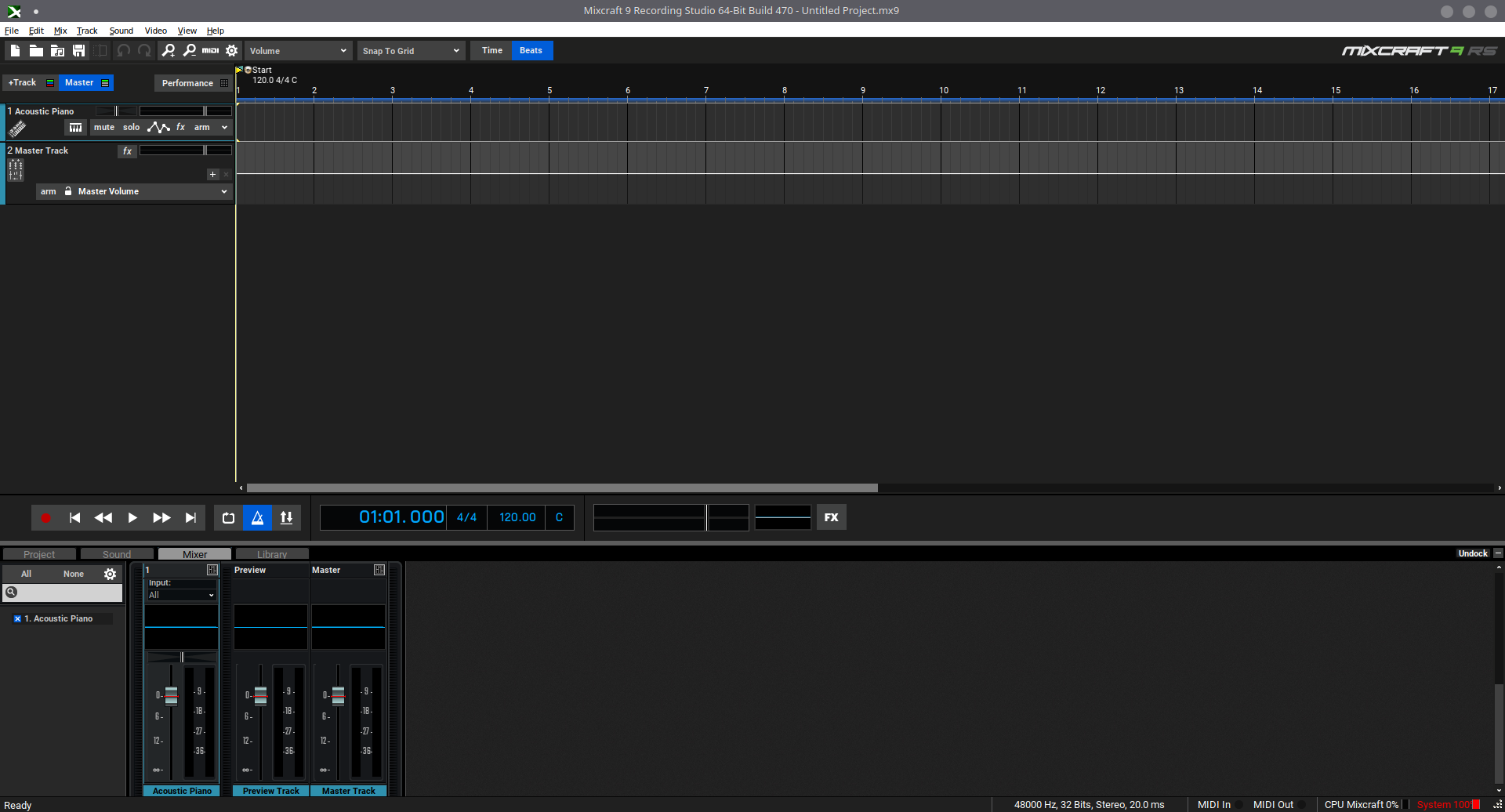Open mixer track list settings gear
Image resolution: width=1505 pixels, height=812 pixels.
111,574
